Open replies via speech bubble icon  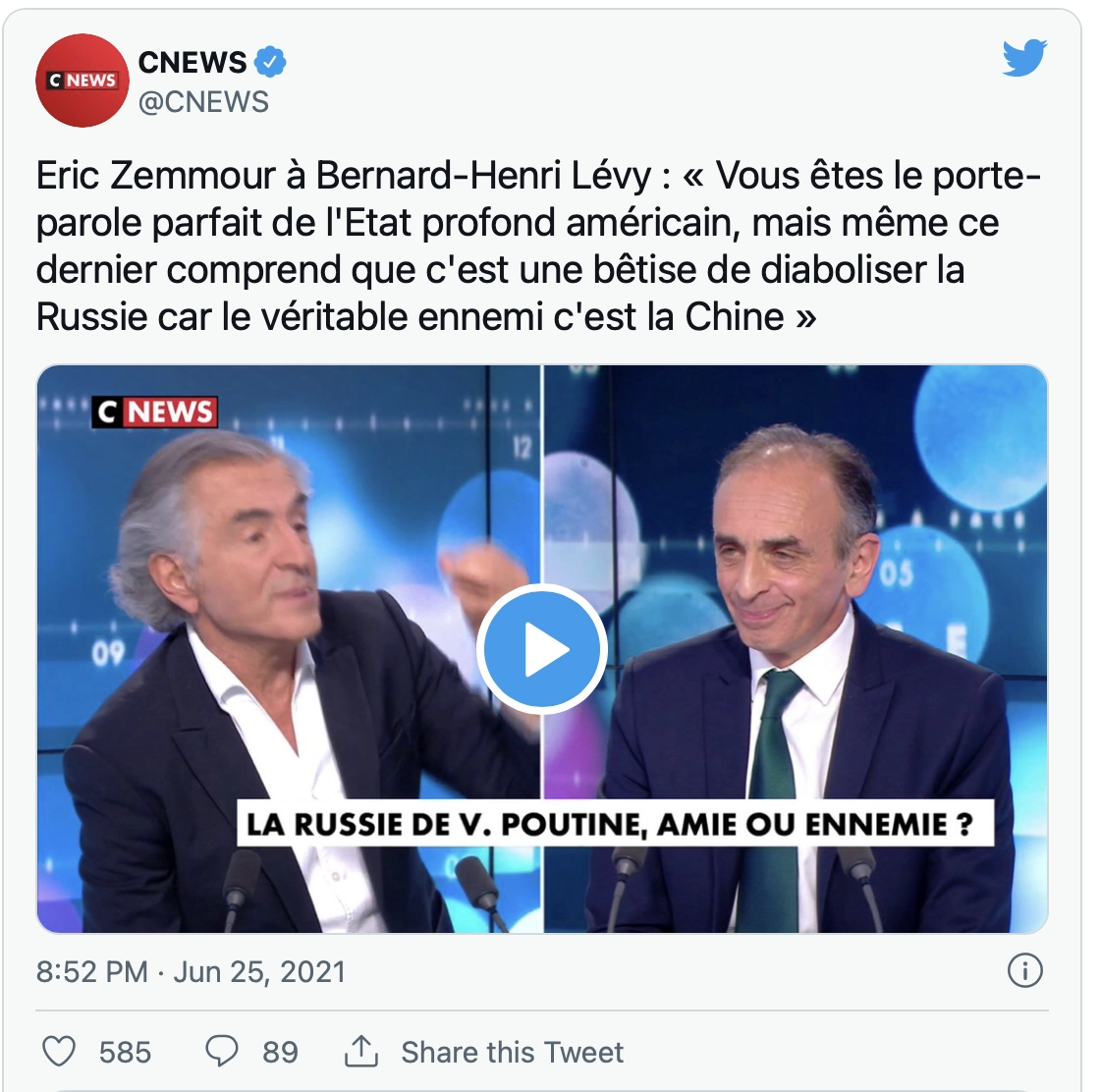tap(222, 1052)
